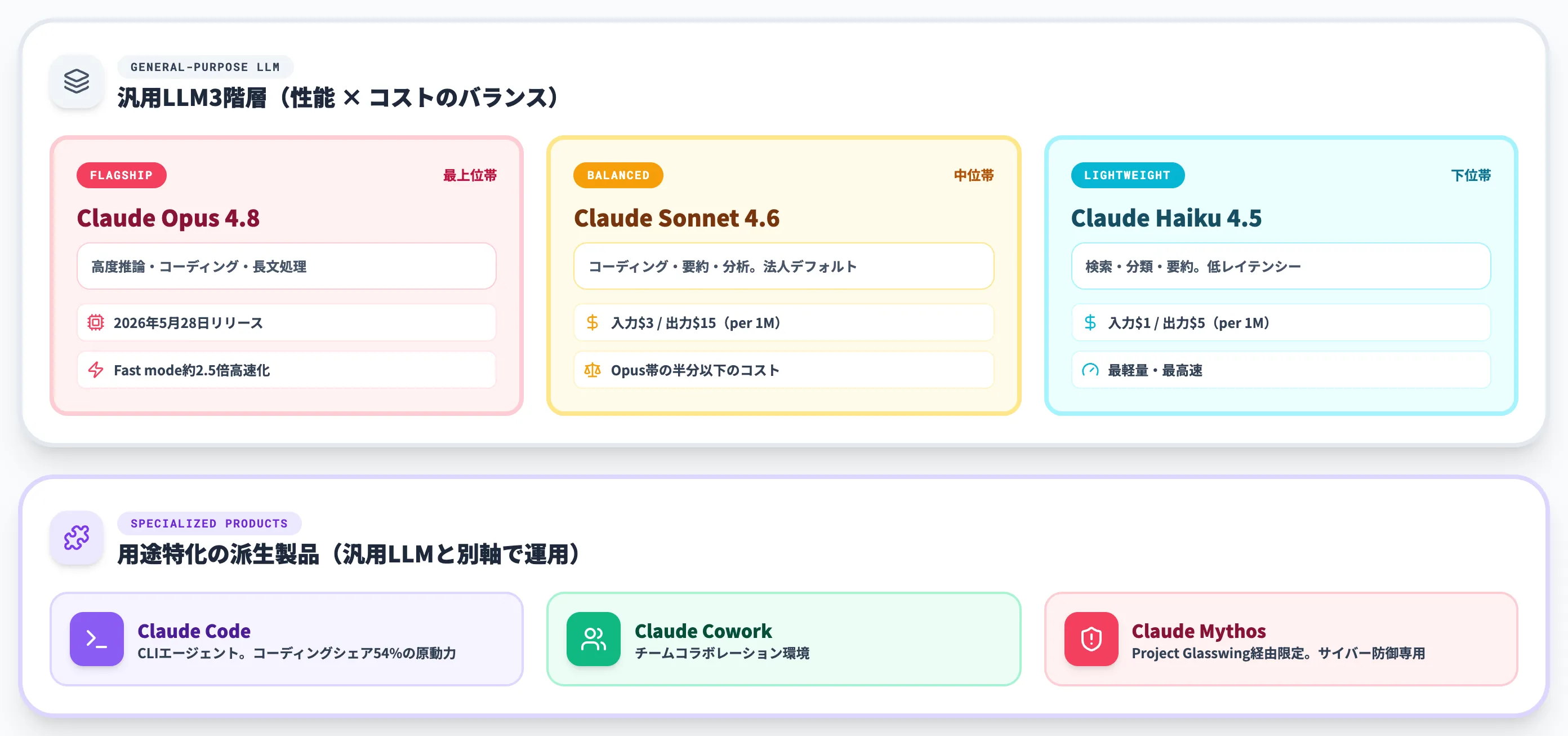Click the BALANCED badge
This screenshot has height=736, width=1568.
tap(618, 175)
